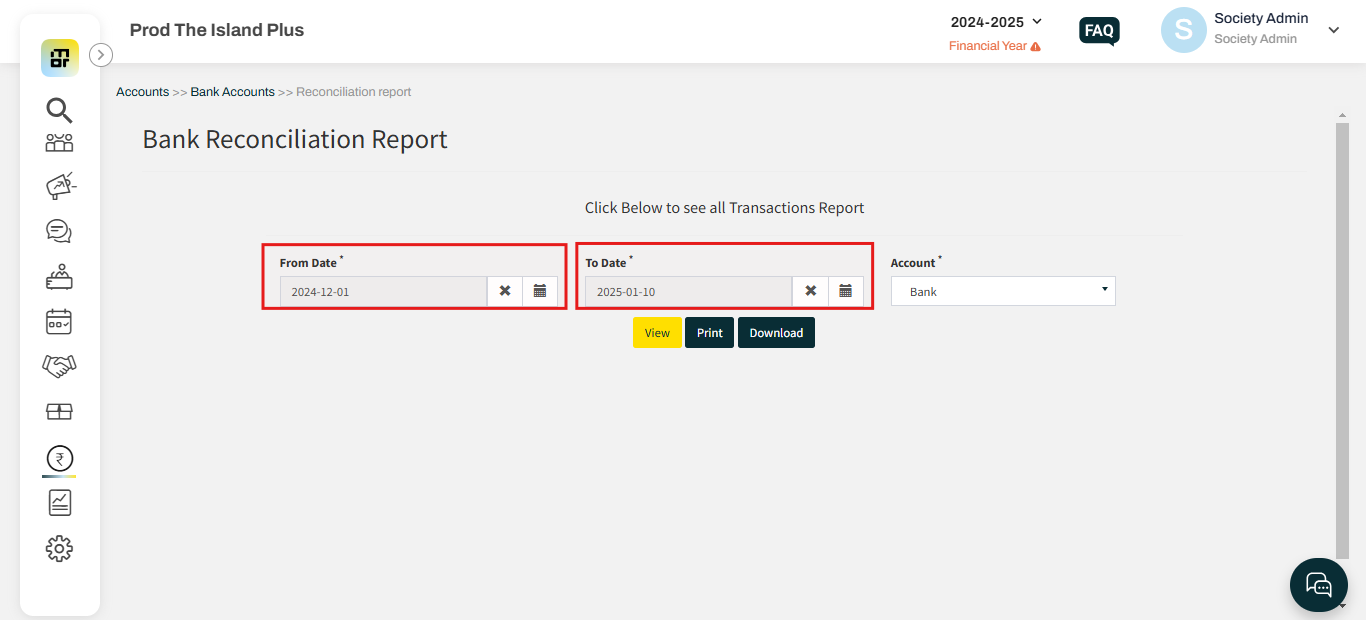Expand the 2024-2025 Financial Year dropdown
The height and width of the screenshot is (620, 1366).
[x=994, y=21]
